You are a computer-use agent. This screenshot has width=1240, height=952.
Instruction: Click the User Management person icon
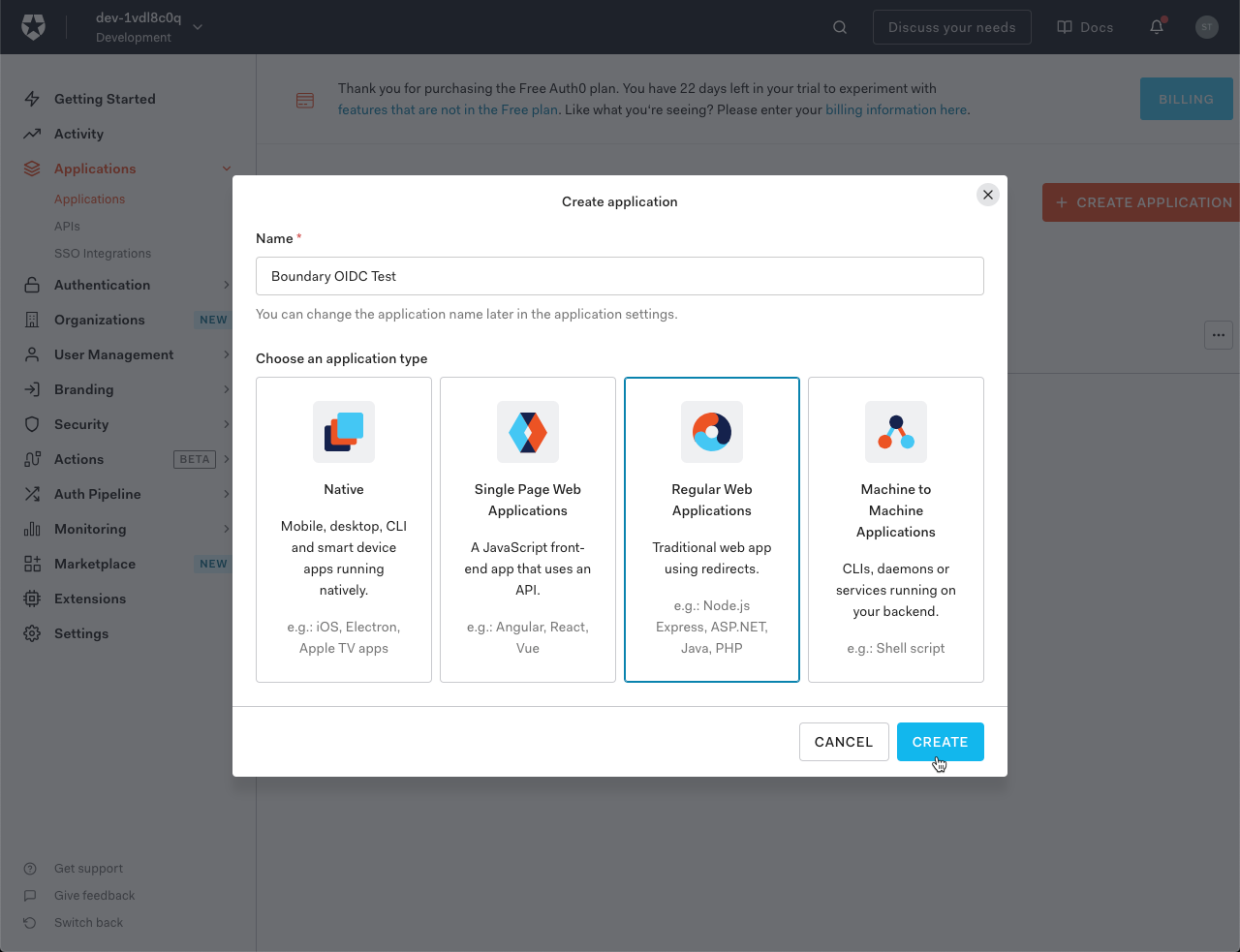[32, 354]
